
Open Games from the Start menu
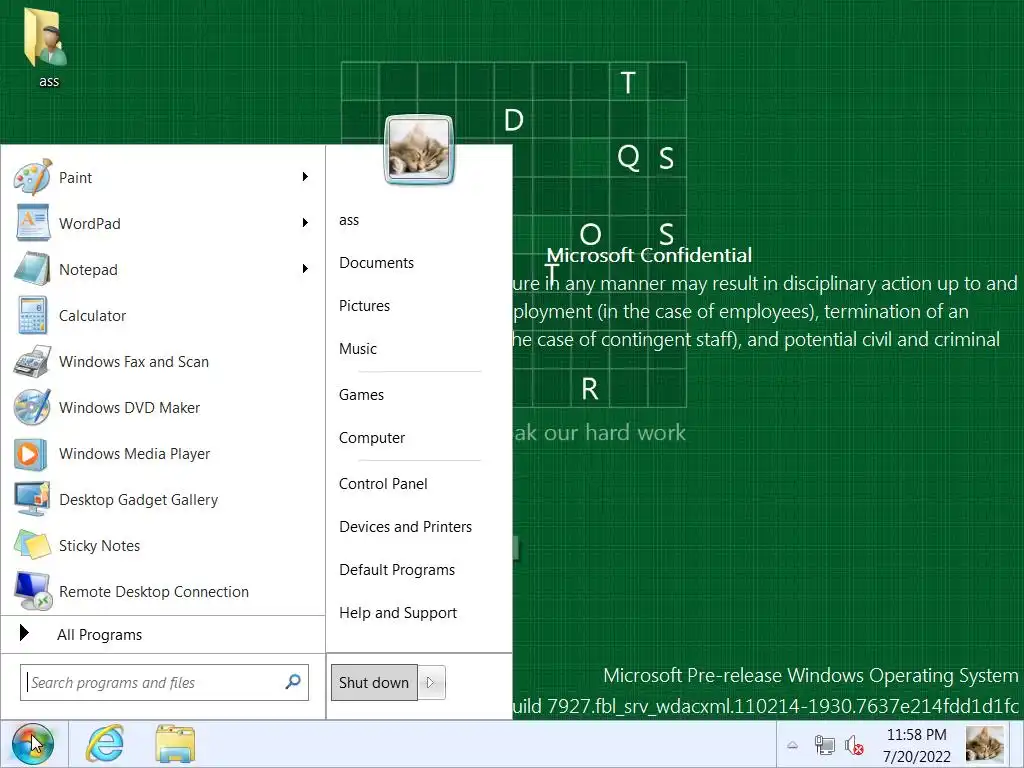tap(361, 394)
